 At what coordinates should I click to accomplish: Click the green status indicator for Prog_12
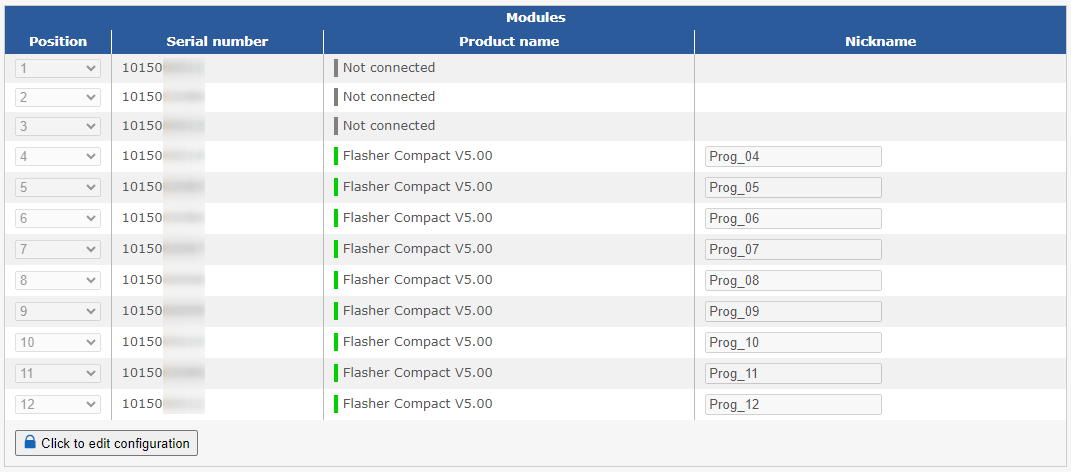tap(336, 404)
